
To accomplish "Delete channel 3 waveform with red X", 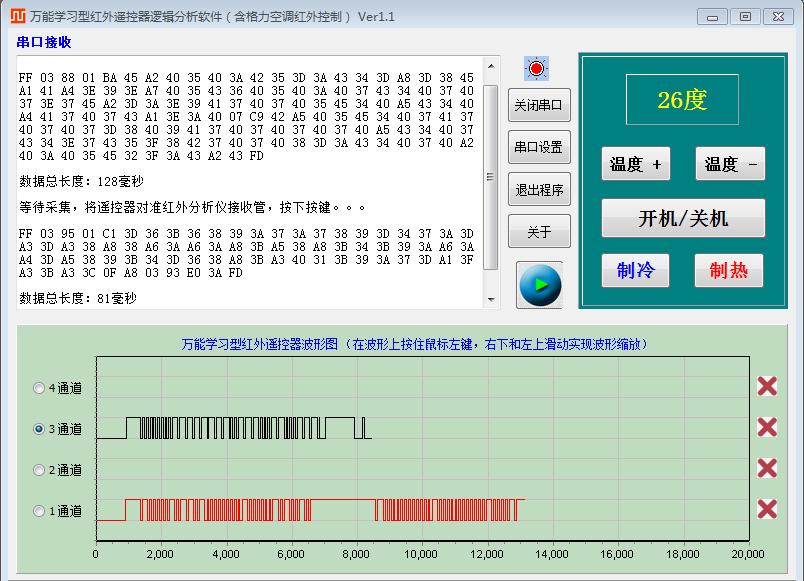I will tap(767, 428).
